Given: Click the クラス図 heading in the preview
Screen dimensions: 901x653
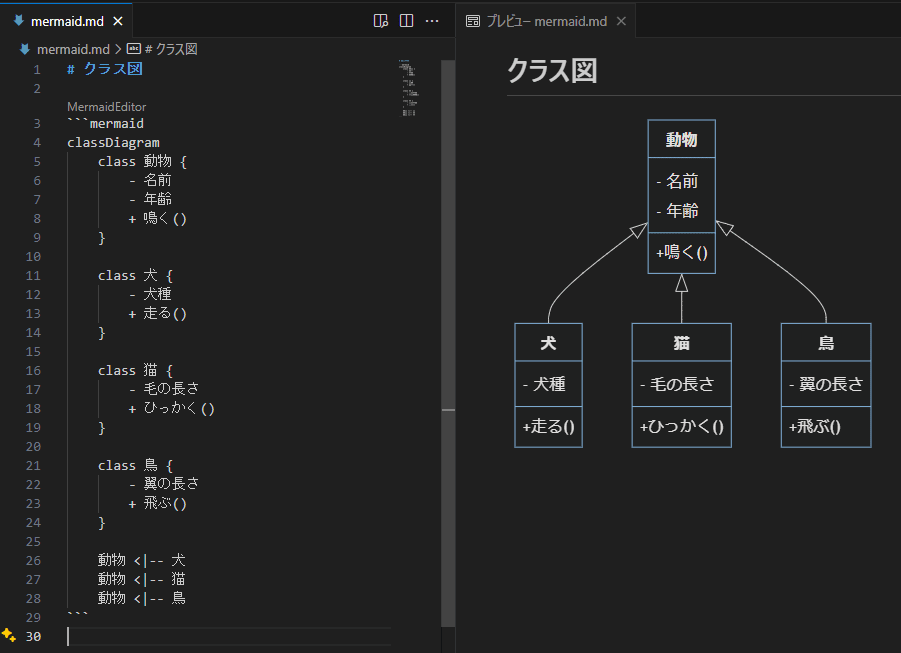Looking at the screenshot, I should (x=552, y=71).
